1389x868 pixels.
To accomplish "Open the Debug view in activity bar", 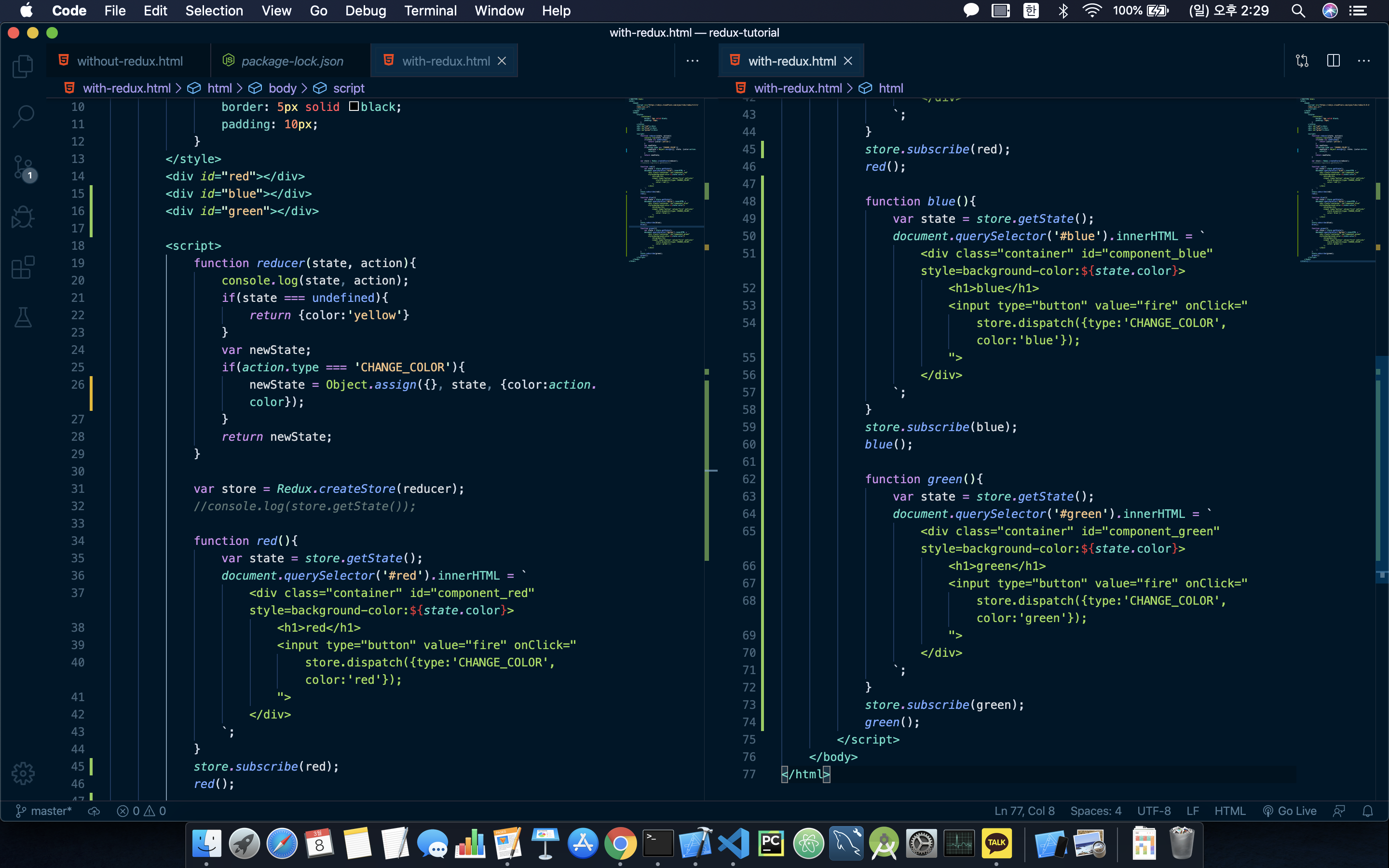I will pos(23,217).
